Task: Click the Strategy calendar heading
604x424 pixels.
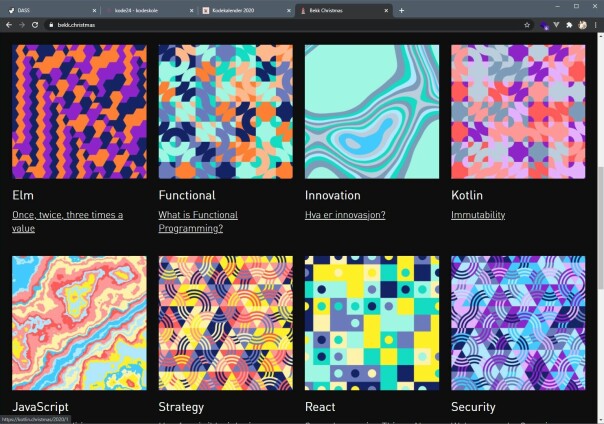Action: (181, 407)
